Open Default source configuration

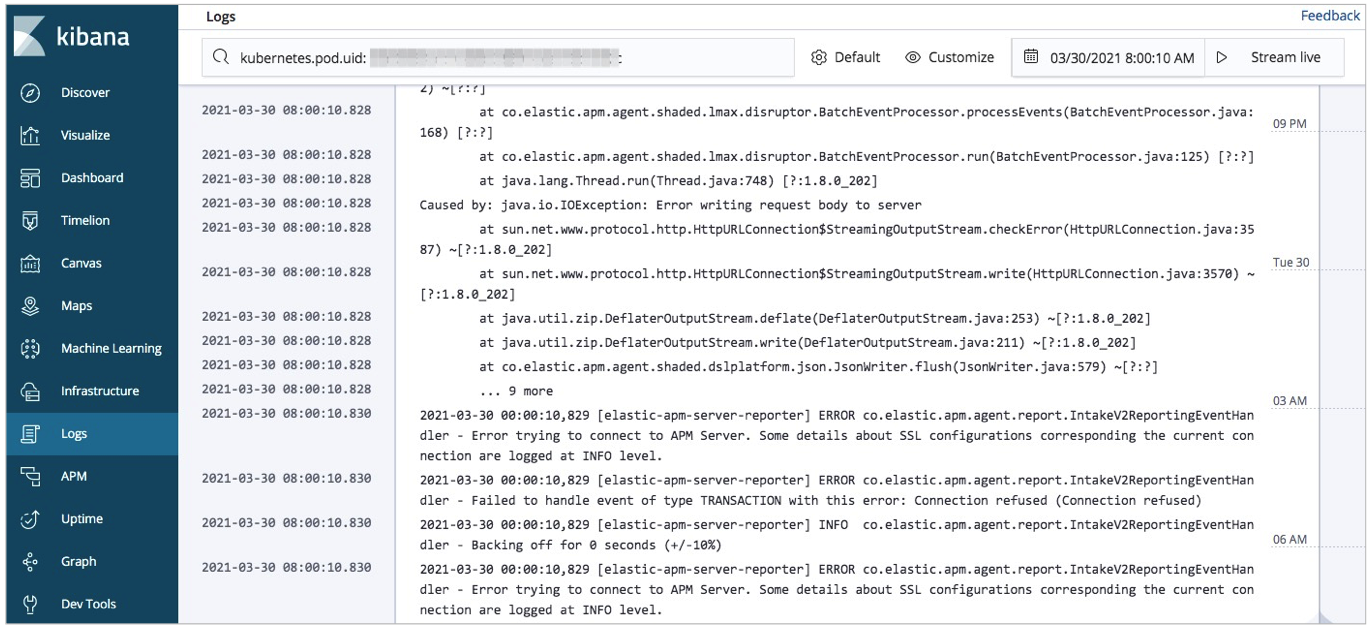pyautogui.click(x=846, y=58)
